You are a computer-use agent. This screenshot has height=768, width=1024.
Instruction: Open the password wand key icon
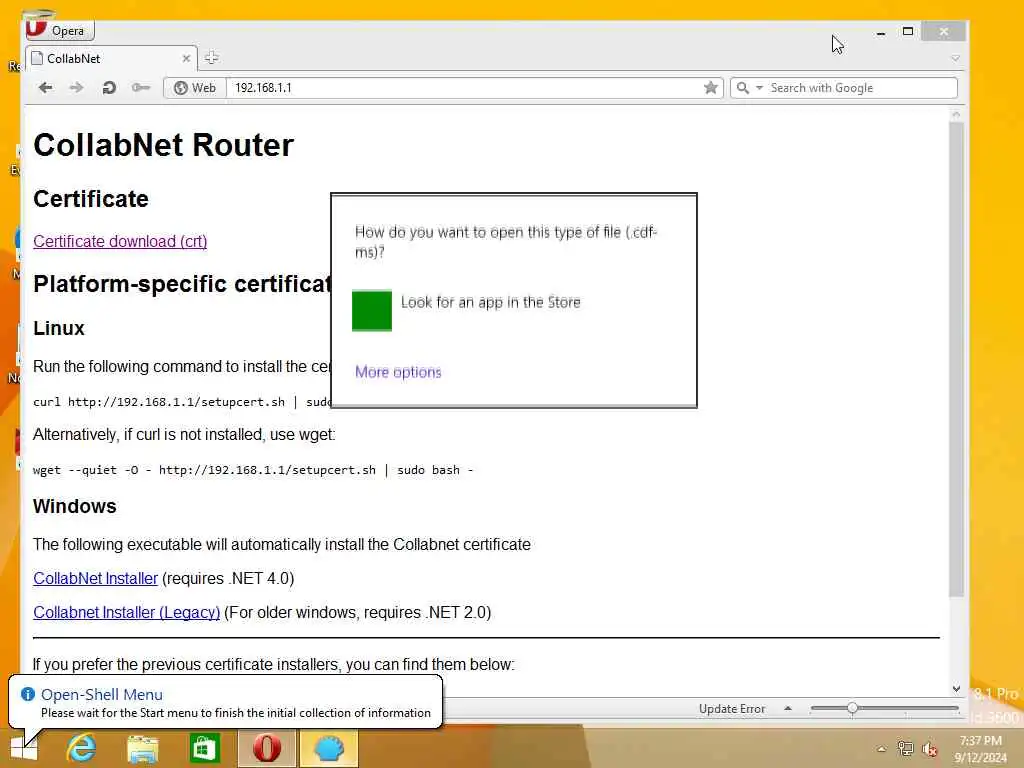click(x=140, y=88)
